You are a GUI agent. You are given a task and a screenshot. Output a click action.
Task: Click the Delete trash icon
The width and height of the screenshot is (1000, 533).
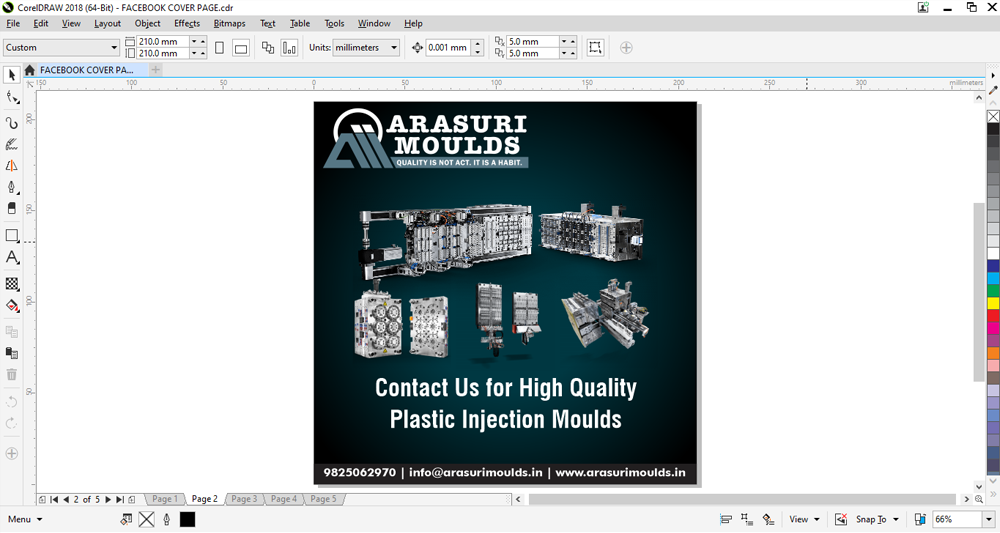tap(11, 374)
